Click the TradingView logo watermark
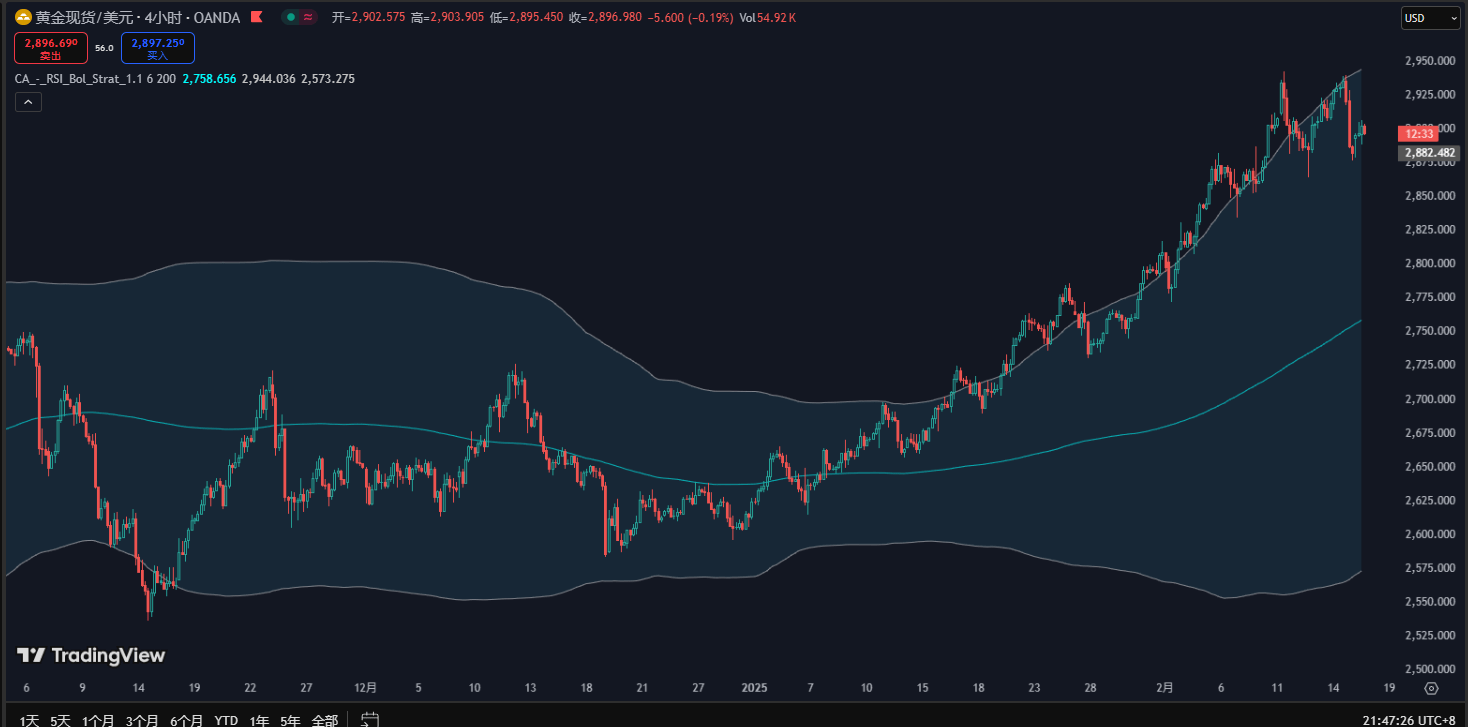 coord(91,655)
